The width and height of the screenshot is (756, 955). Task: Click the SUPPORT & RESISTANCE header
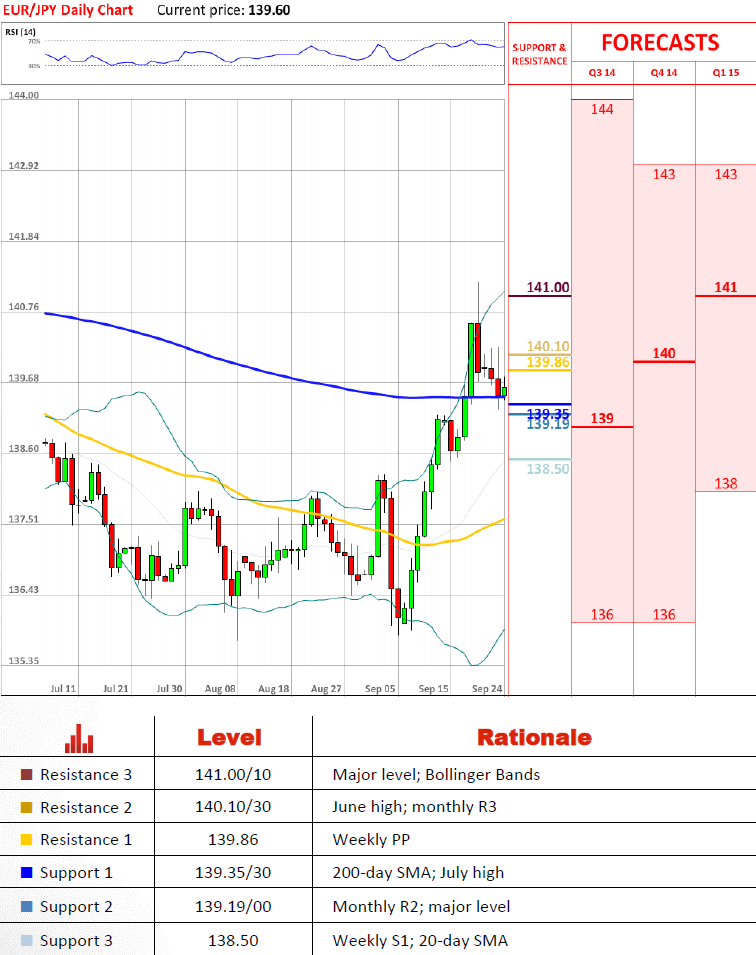(539, 54)
